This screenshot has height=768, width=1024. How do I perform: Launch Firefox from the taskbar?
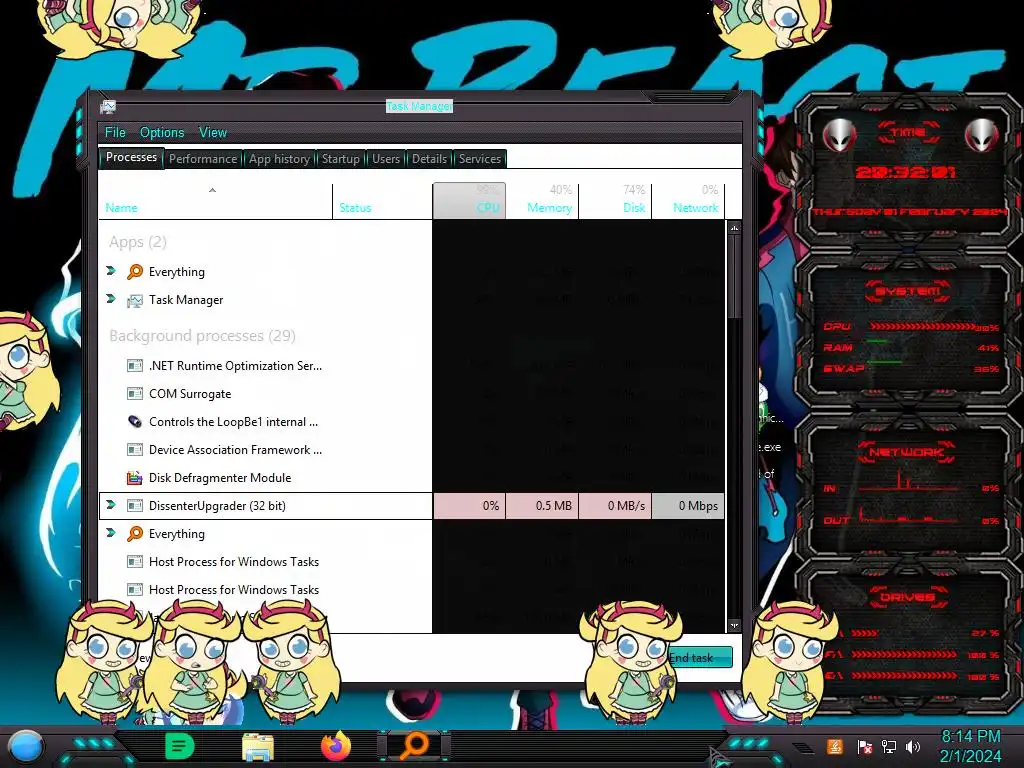click(336, 746)
